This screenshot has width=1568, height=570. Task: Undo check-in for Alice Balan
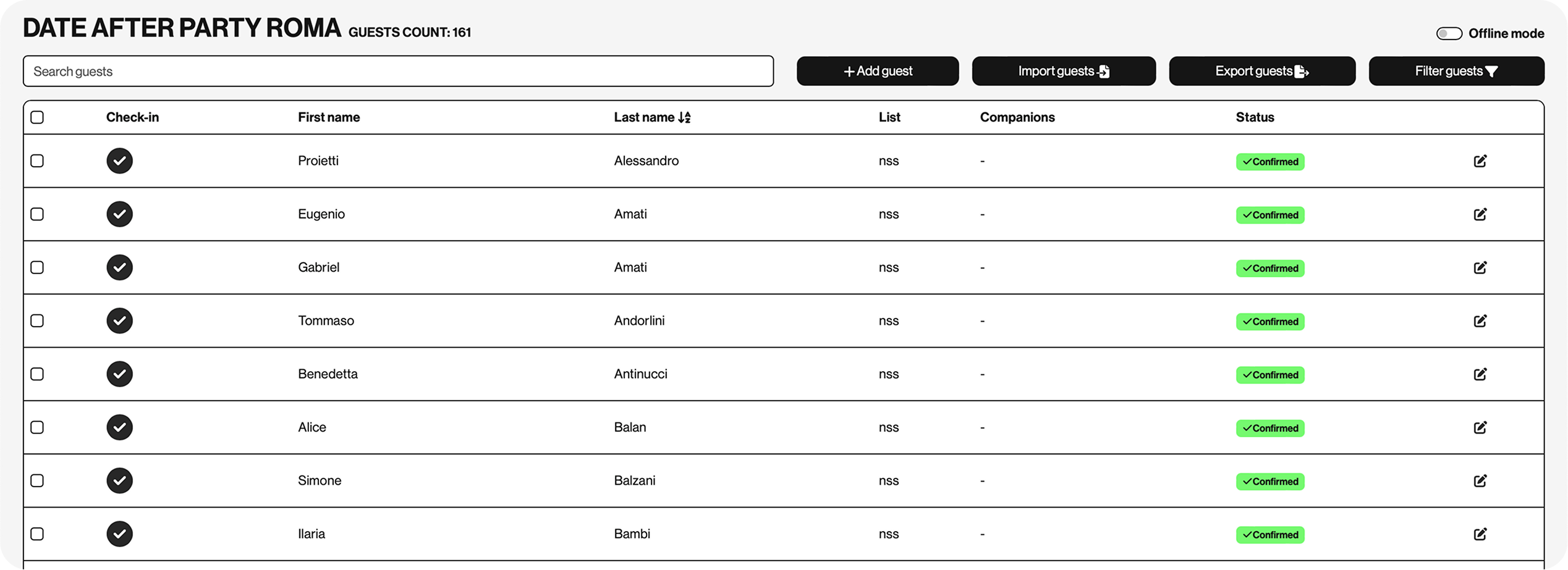(x=119, y=427)
